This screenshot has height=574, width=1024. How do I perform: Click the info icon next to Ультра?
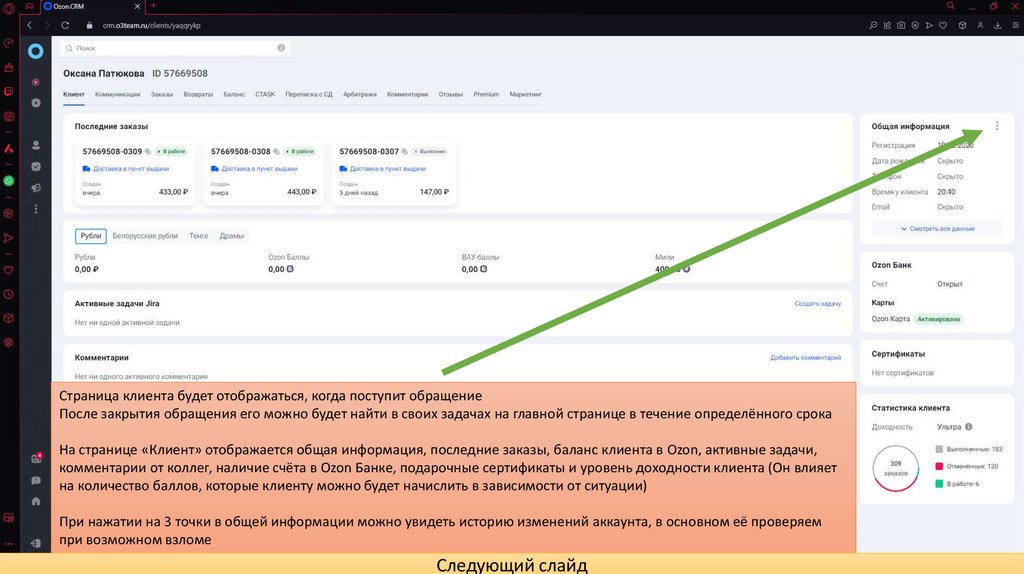point(968,426)
